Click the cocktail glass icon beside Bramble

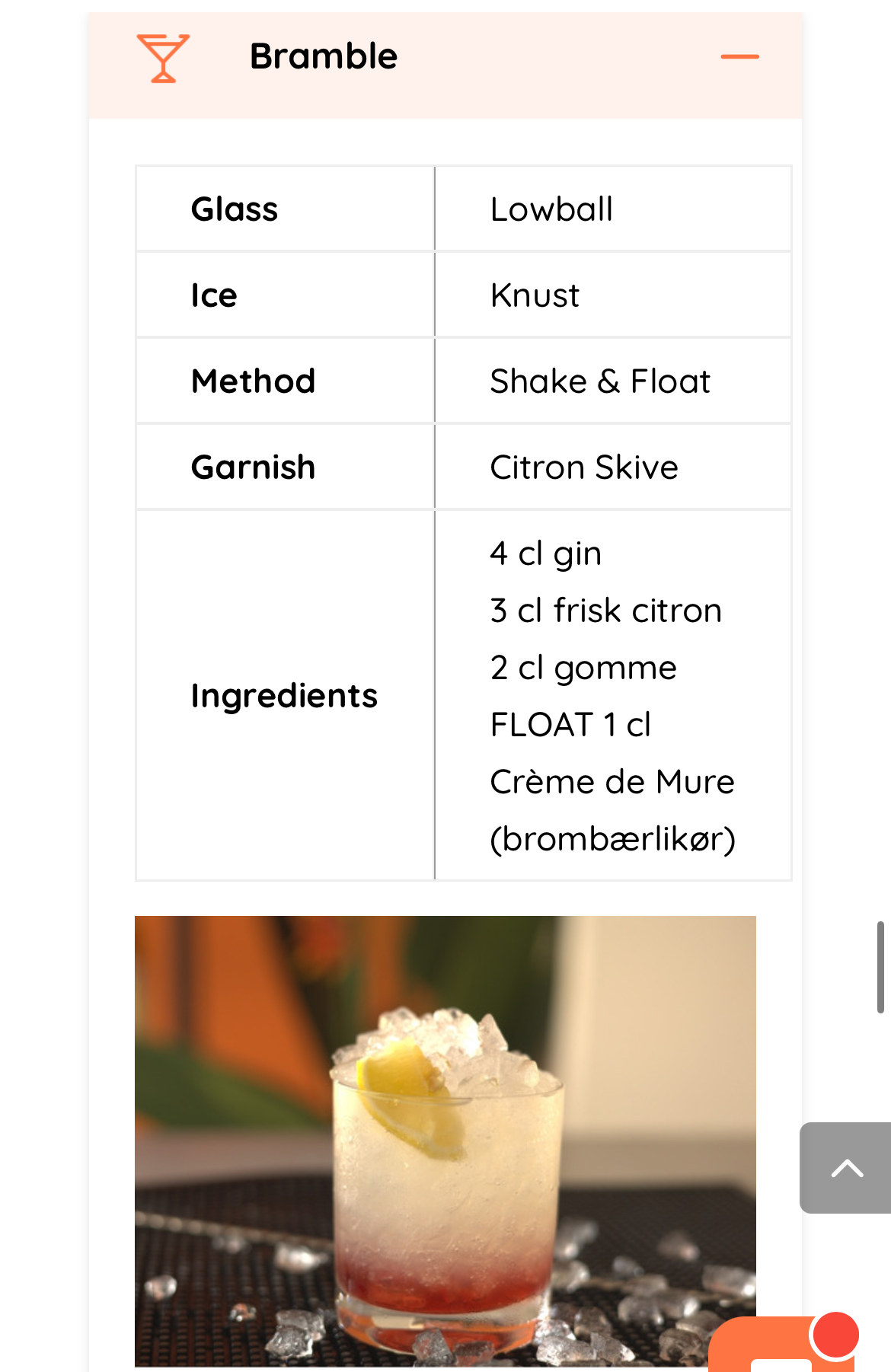(163, 58)
